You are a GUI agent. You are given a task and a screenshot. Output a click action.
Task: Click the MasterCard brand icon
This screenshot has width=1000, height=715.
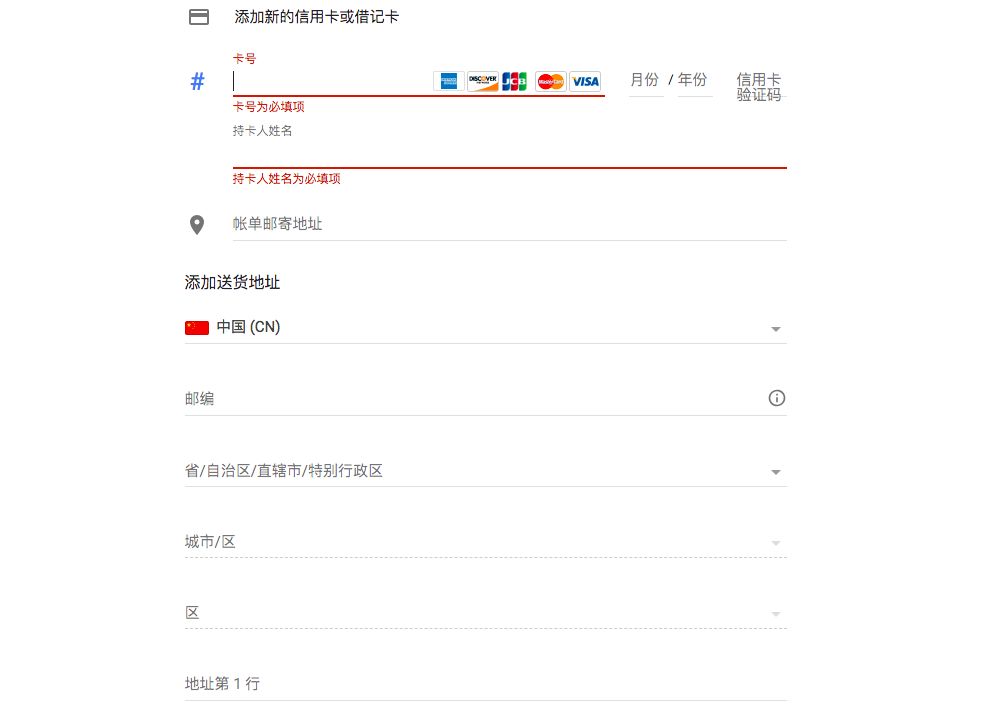pos(548,81)
